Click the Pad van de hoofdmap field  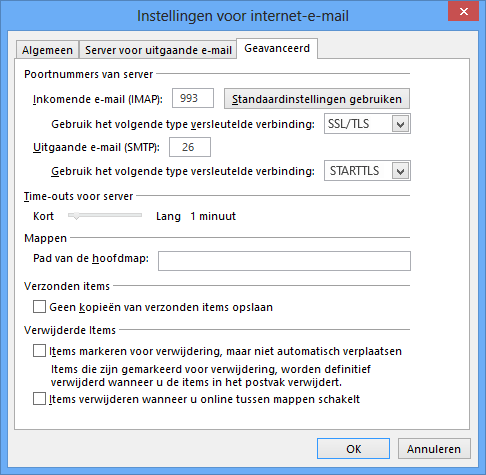coord(284,261)
